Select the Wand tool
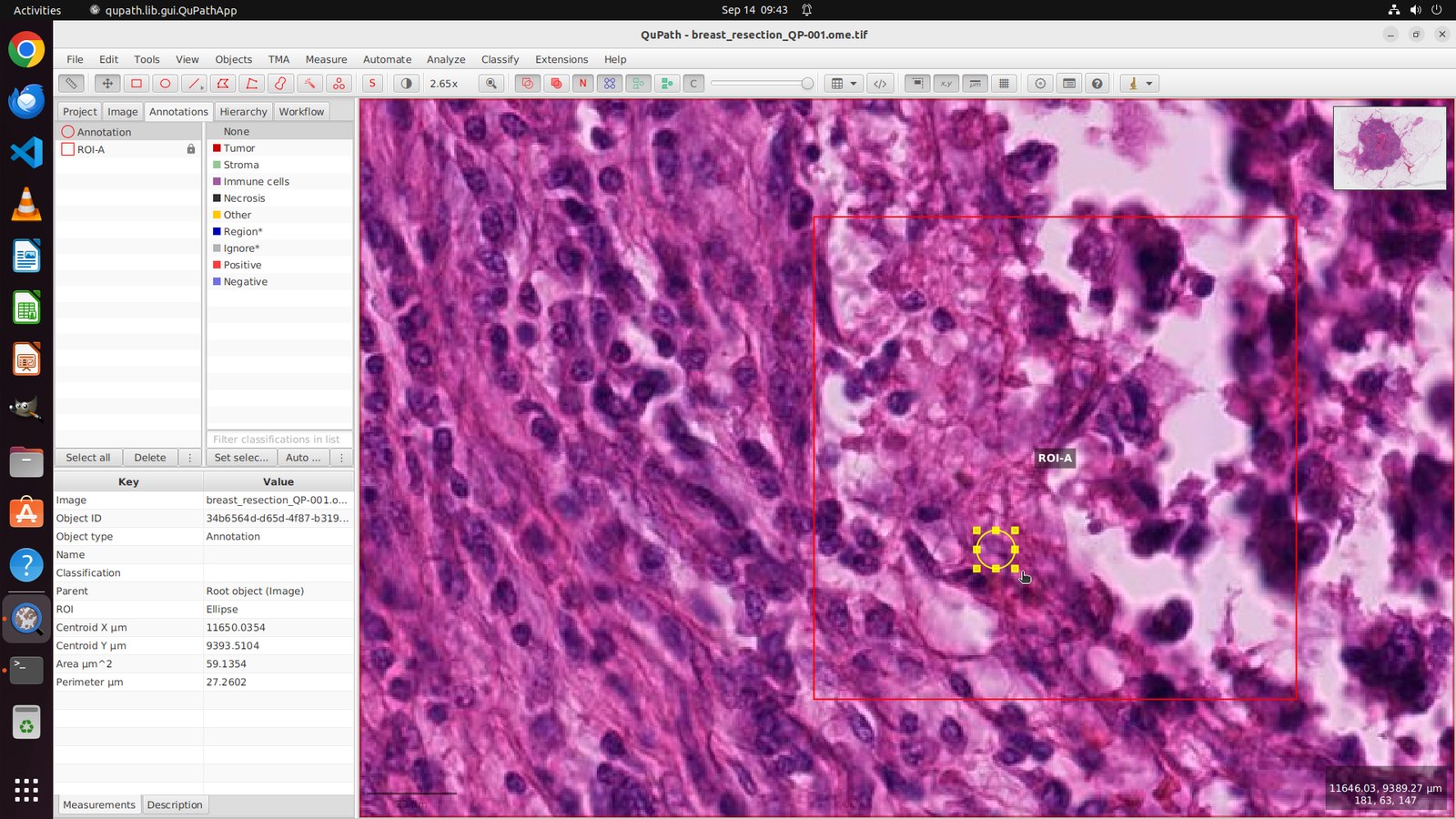Screen dimensions: 1456x819 click(309, 84)
